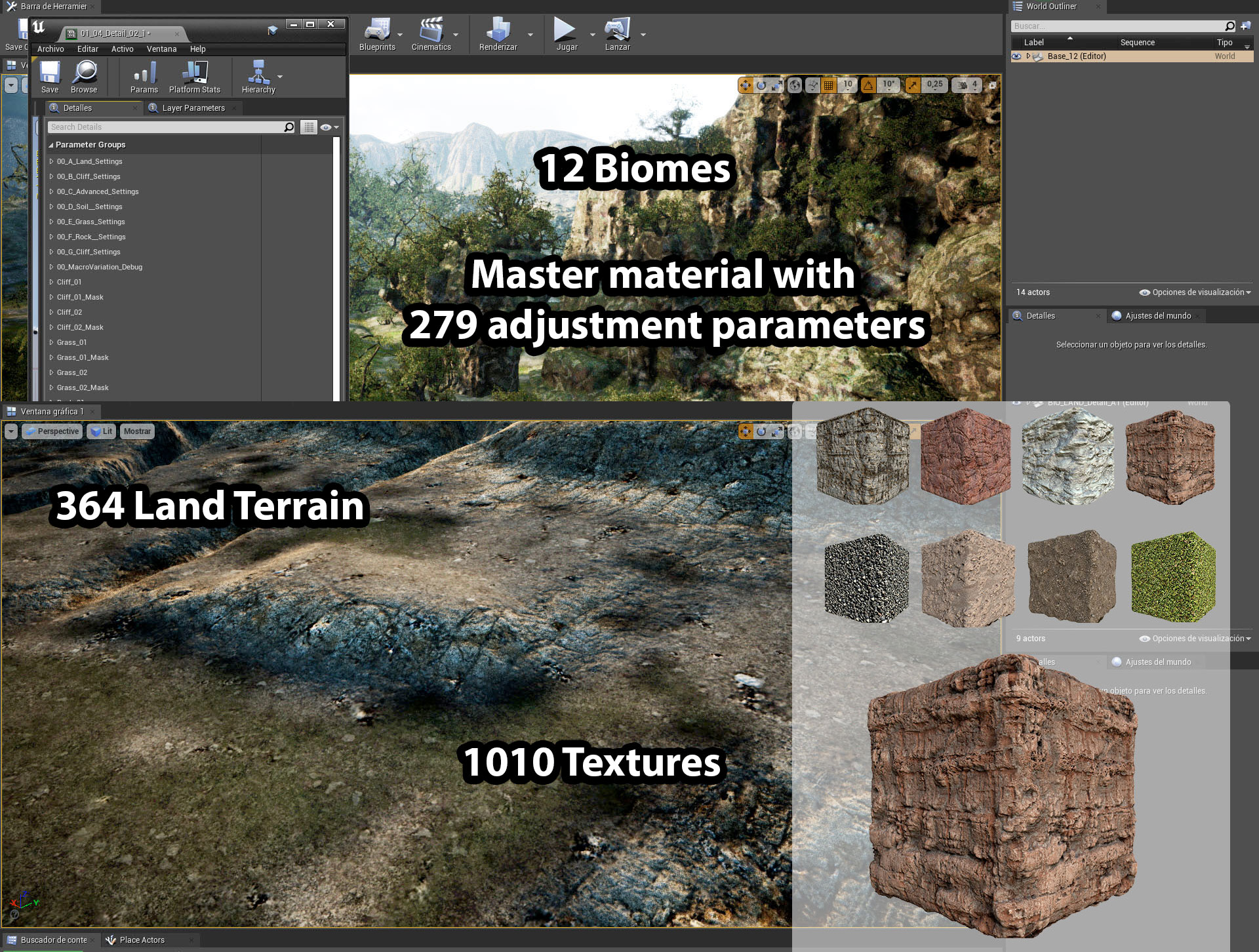Screen dimensions: 1259x952
Task: Select the rotate tool in upper viewport
Action: [x=761, y=85]
